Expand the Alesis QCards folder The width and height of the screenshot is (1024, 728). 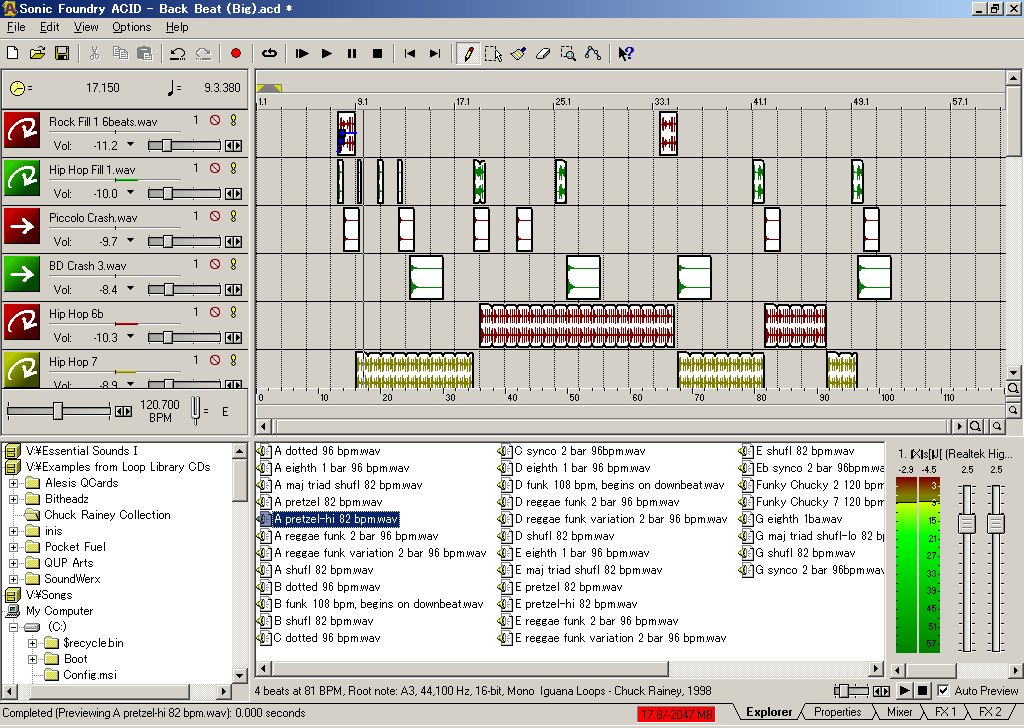click(13, 483)
